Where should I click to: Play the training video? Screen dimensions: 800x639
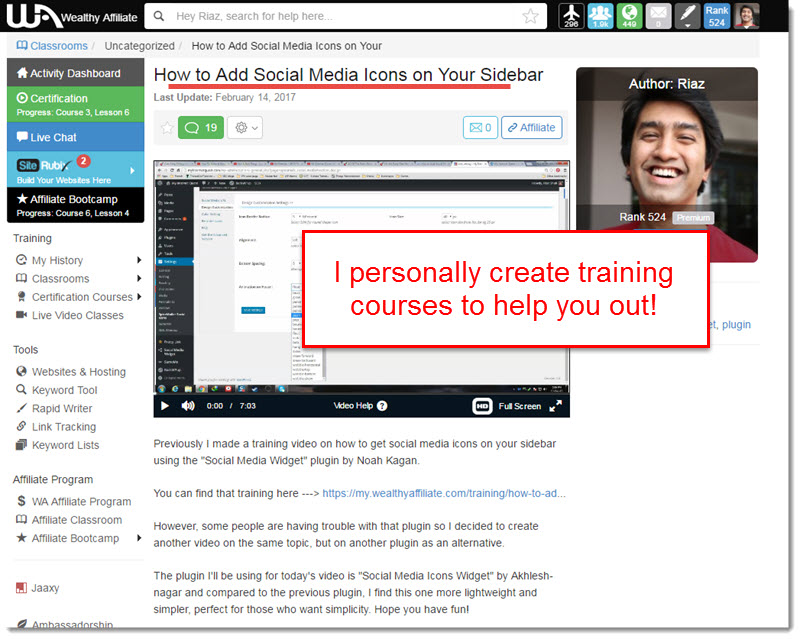(165, 406)
